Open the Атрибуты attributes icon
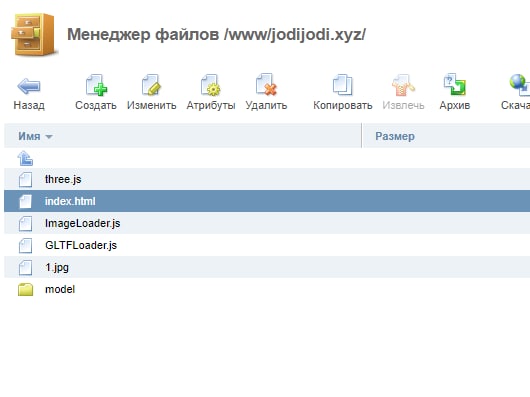530x397 pixels. click(x=211, y=85)
